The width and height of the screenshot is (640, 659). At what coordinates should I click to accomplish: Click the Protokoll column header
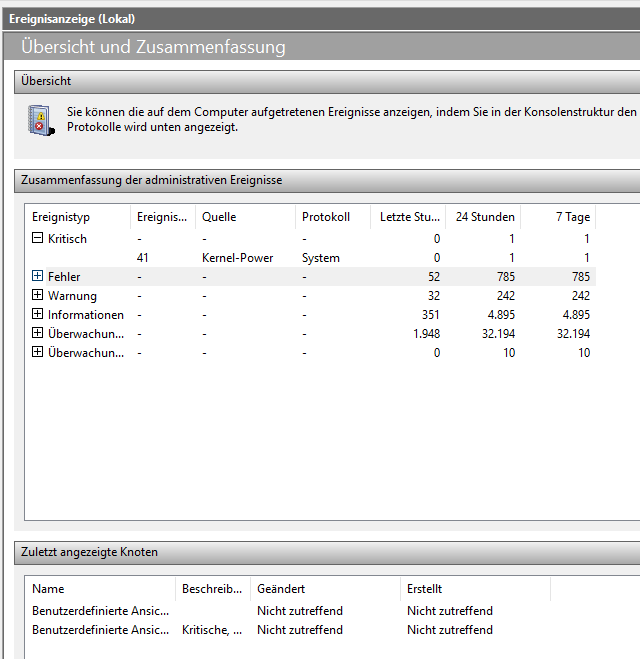click(333, 217)
